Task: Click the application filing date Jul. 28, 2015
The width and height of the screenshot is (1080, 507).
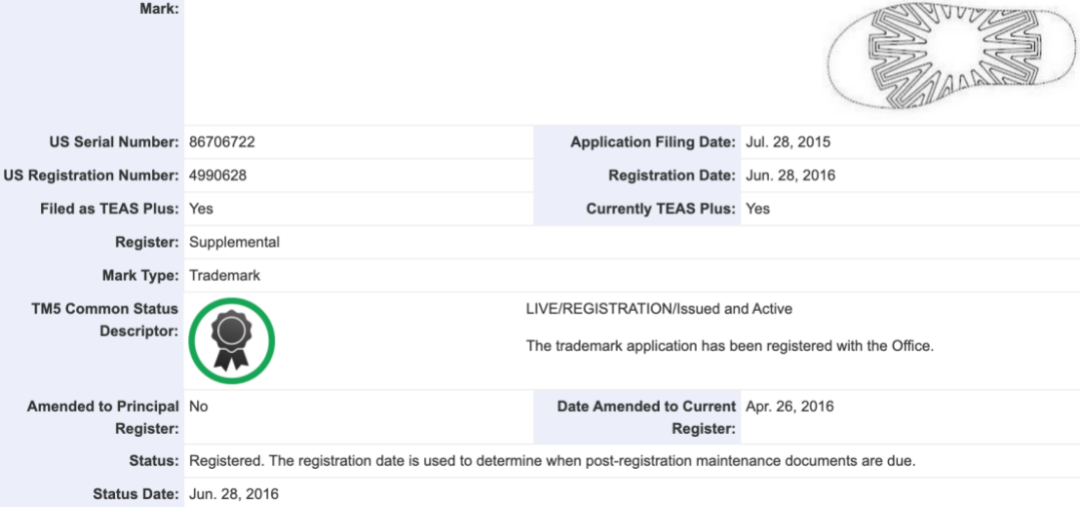Action: [788, 142]
